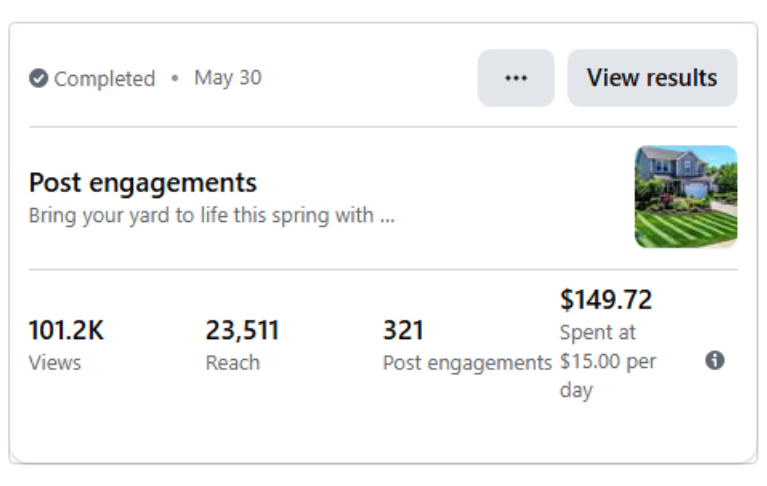
Task: Click the Completed status checkmark icon
Action: 39,78
